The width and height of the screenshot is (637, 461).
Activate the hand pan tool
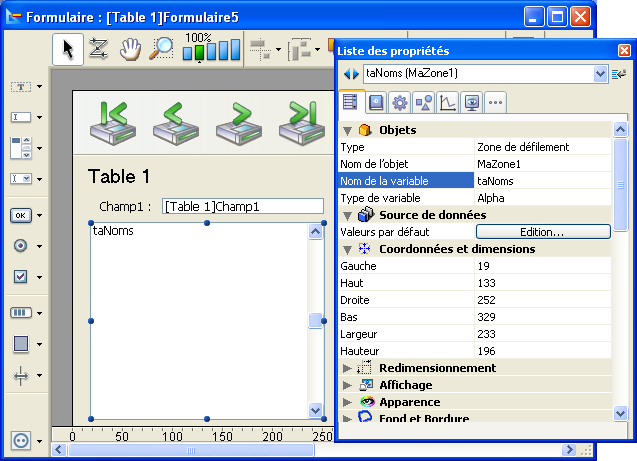(x=130, y=49)
